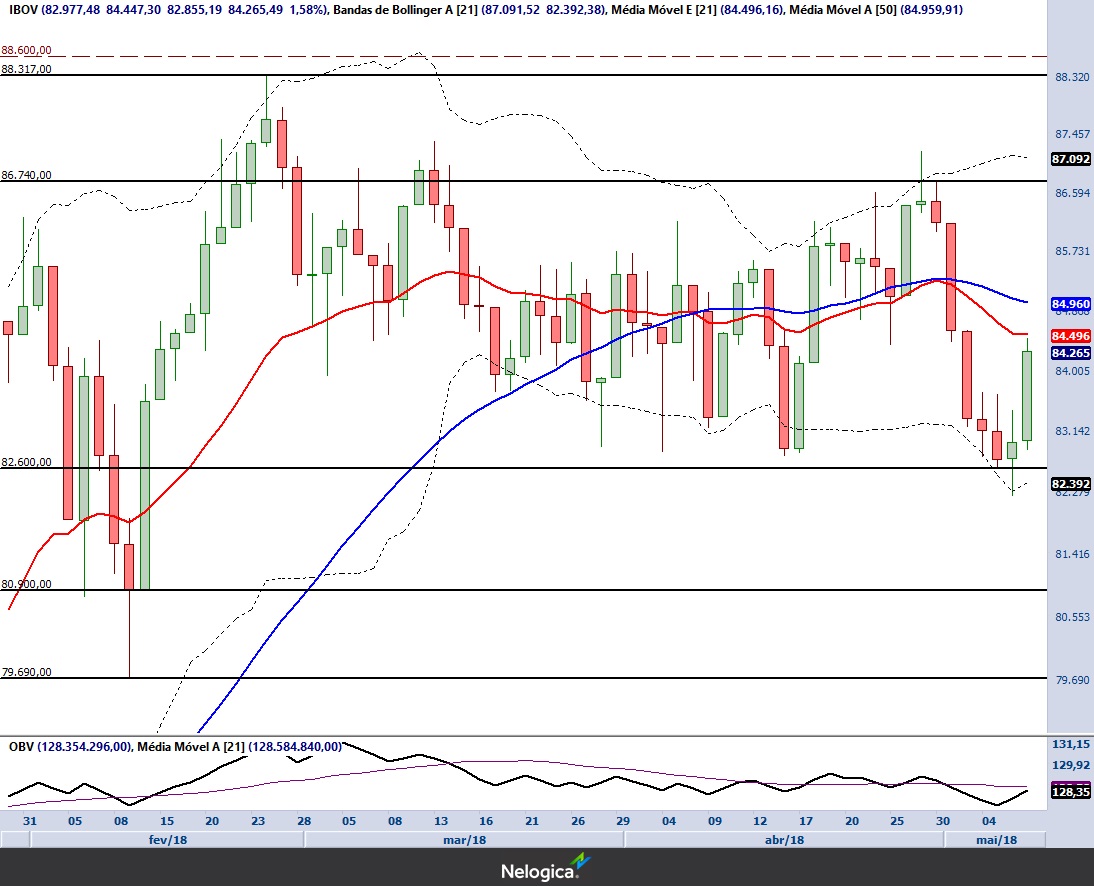Select the red 84.496 price tag
The height and width of the screenshot is (886, 1094).
1070,336
